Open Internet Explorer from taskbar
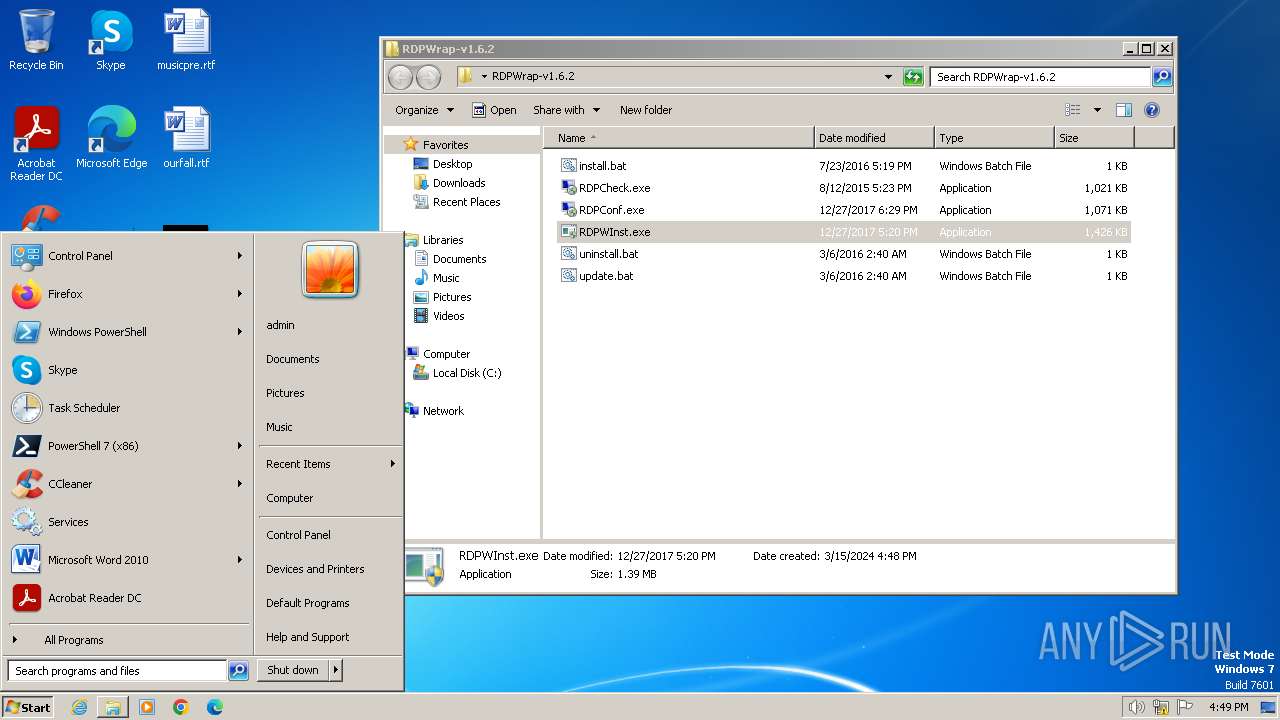Image resolution: width=1280 pixels, height=720 pixels. point(79,707)
